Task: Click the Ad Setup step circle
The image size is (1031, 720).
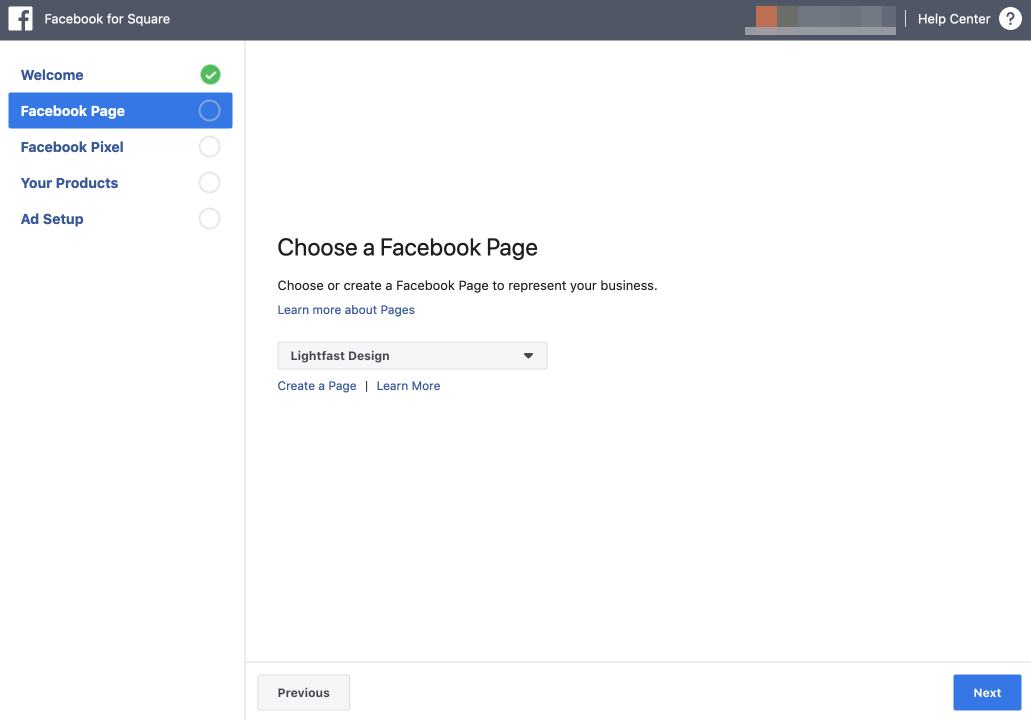Action: tap(210, 218)
